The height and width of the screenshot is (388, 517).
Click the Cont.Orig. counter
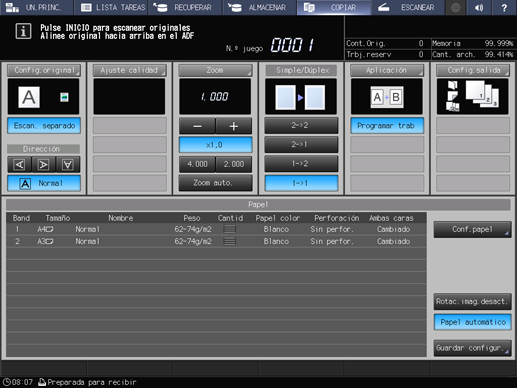click(x=385, y=43)
